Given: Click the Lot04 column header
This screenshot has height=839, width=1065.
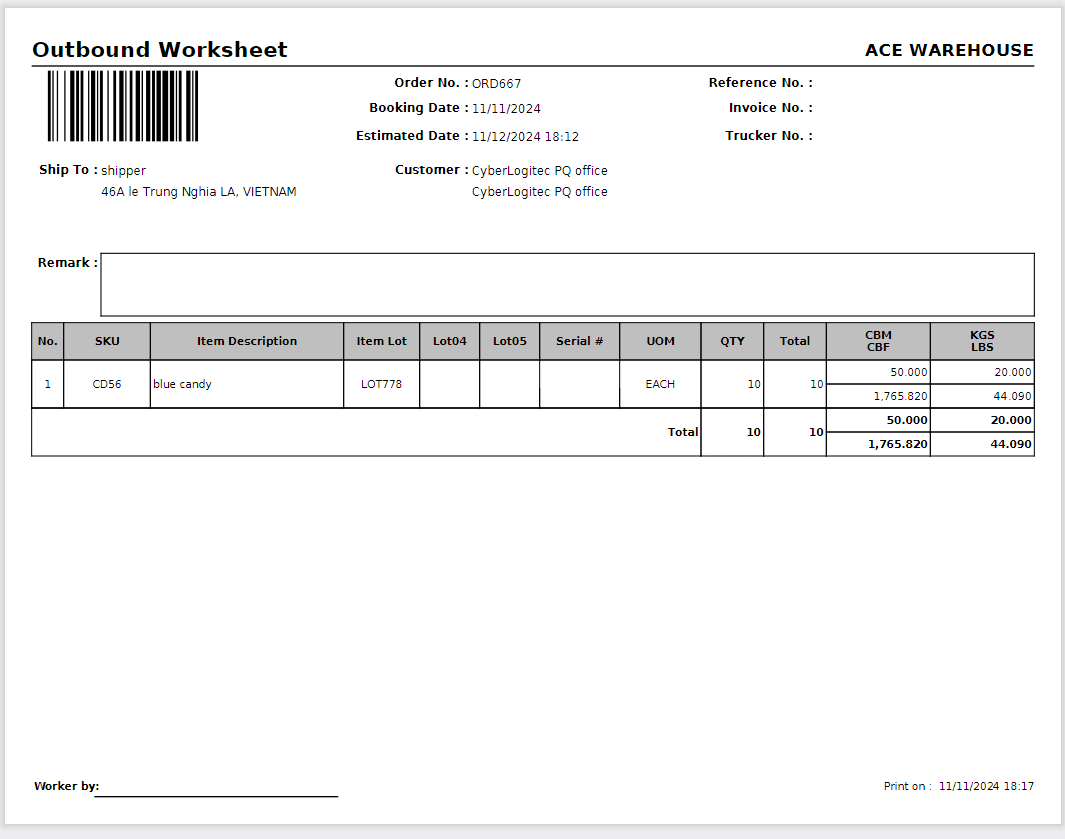Looking at the screenshot, I should [x=450, y=341].
